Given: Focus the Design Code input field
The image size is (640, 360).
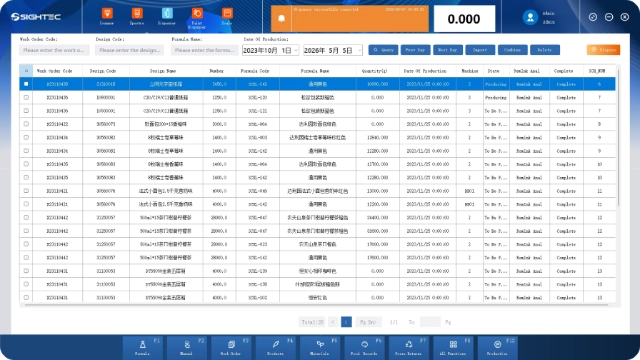Looking at the screenshot, I should (129, 50).
